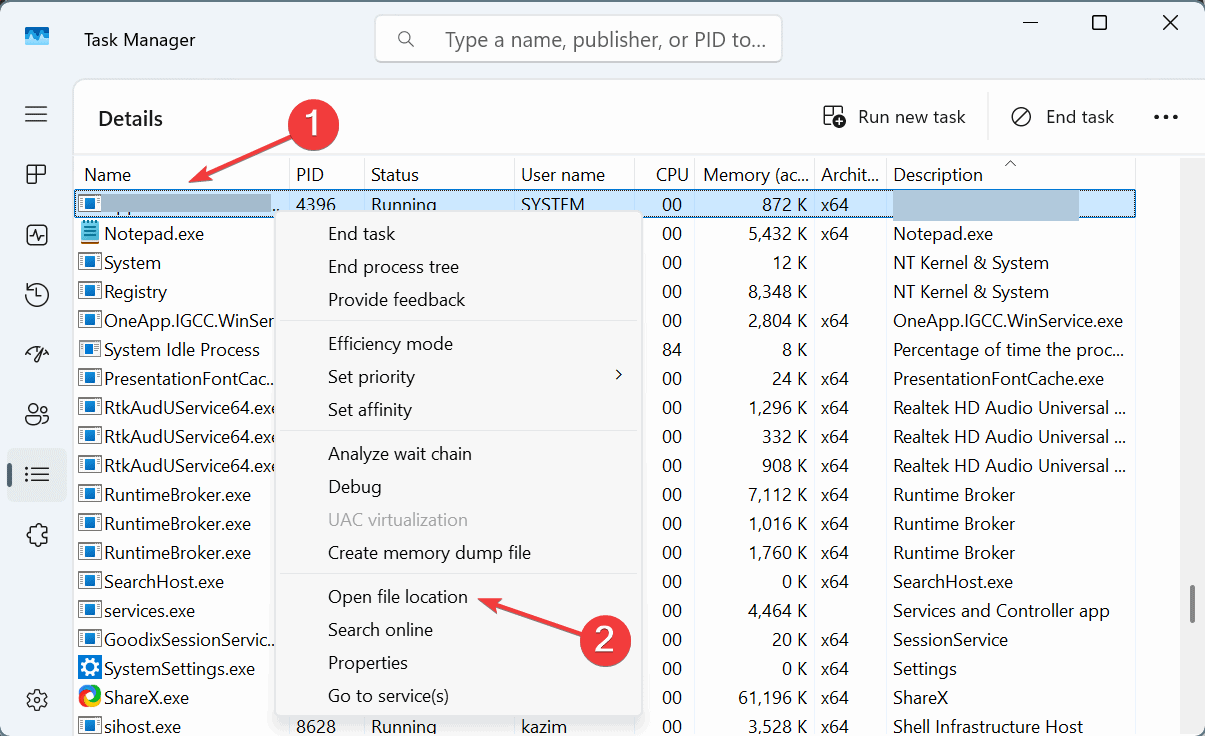Choose Create memory dump file
Image resolution: width=1205 pixels, height=736 pixels.
[429, 552]
